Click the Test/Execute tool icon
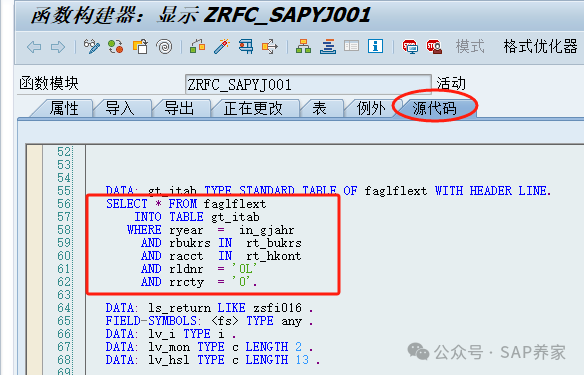The image size is (584, 375). coord(246,47)
